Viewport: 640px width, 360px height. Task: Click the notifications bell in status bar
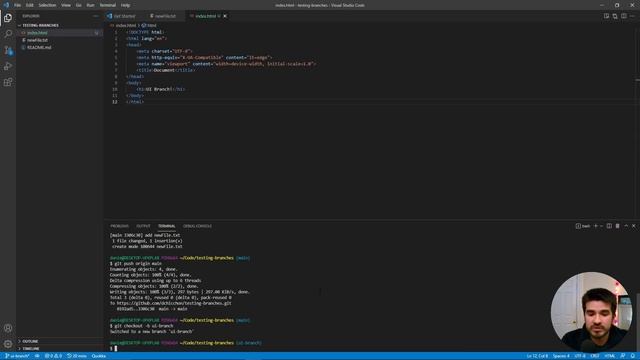click(x=632, y=356)
